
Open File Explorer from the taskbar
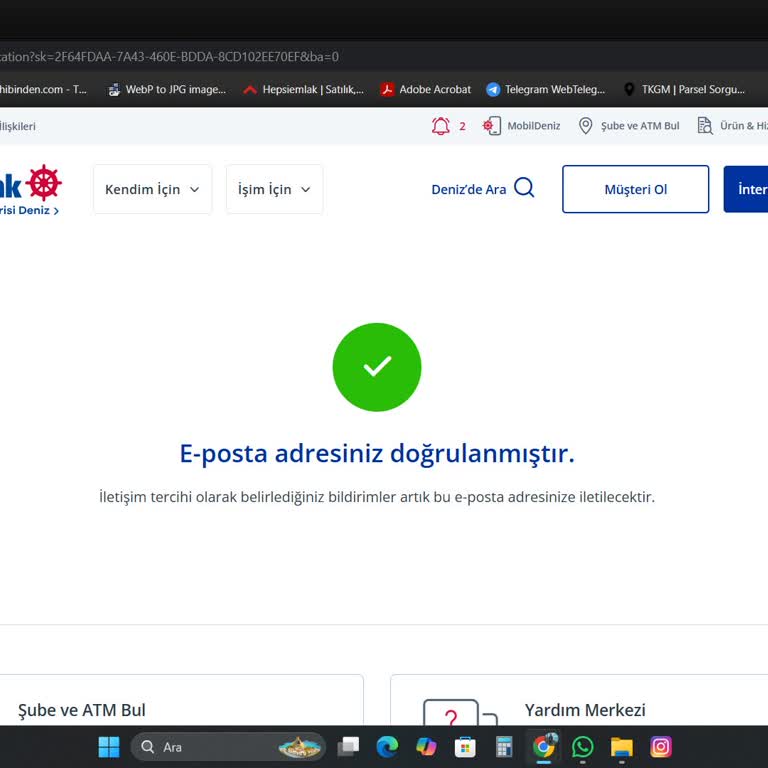pos(622,747)
